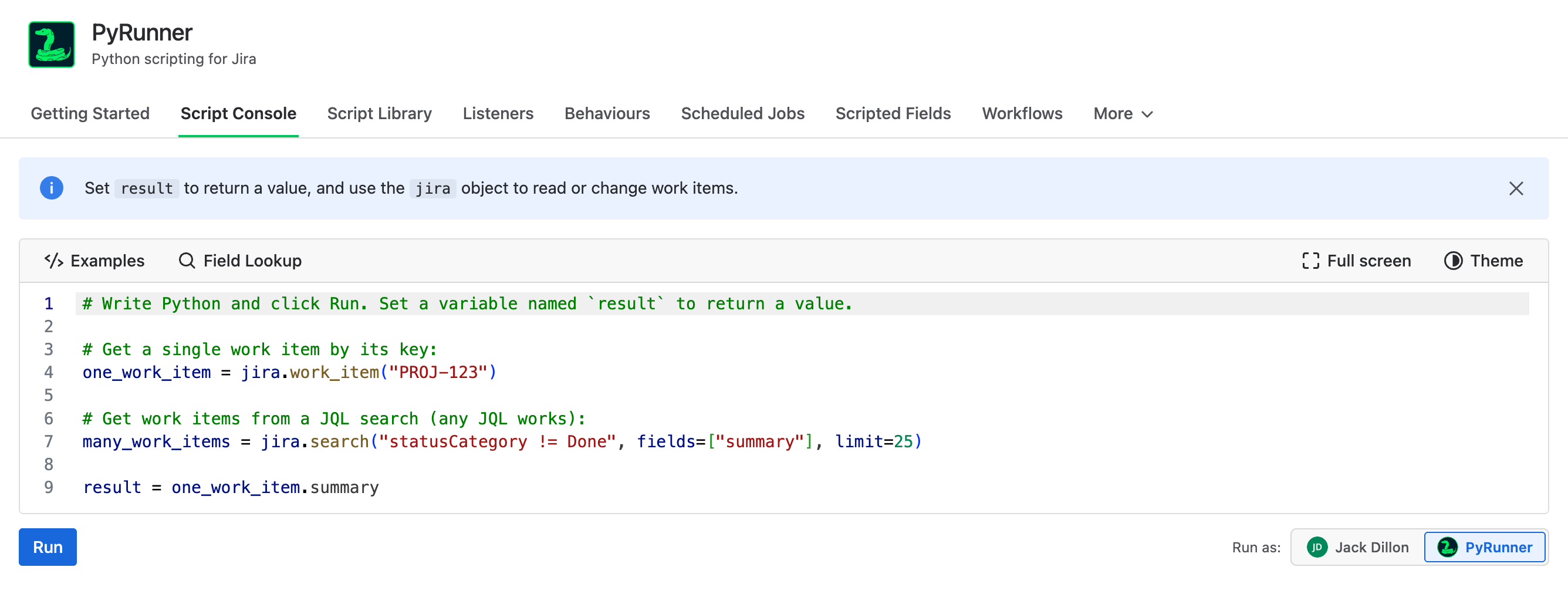Viewport: 1568px width, 594px height.
Task: Run the script with the Run button
Action: point(48,547)
